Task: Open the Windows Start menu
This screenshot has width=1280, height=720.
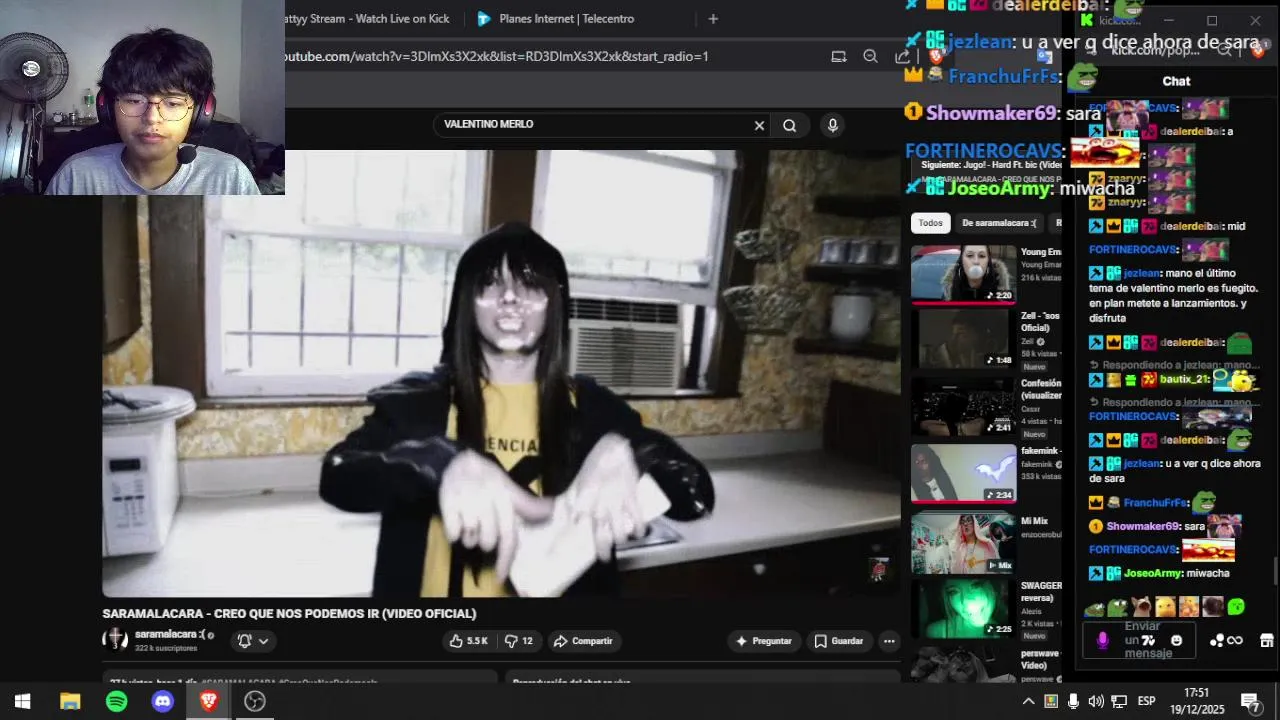Action: 22,701
